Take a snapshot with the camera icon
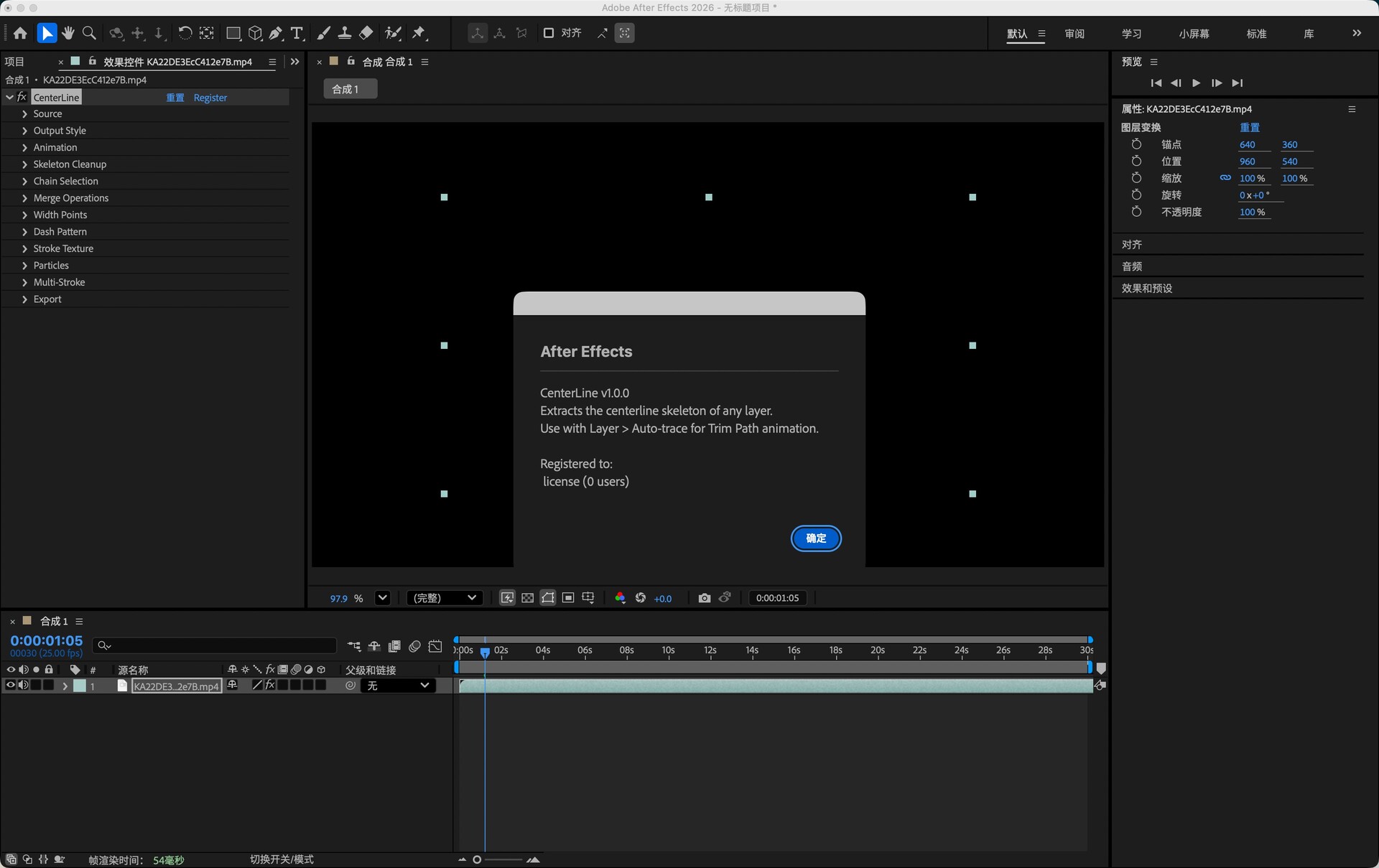This screenshot has width=1379, height=868. point(705,598)
